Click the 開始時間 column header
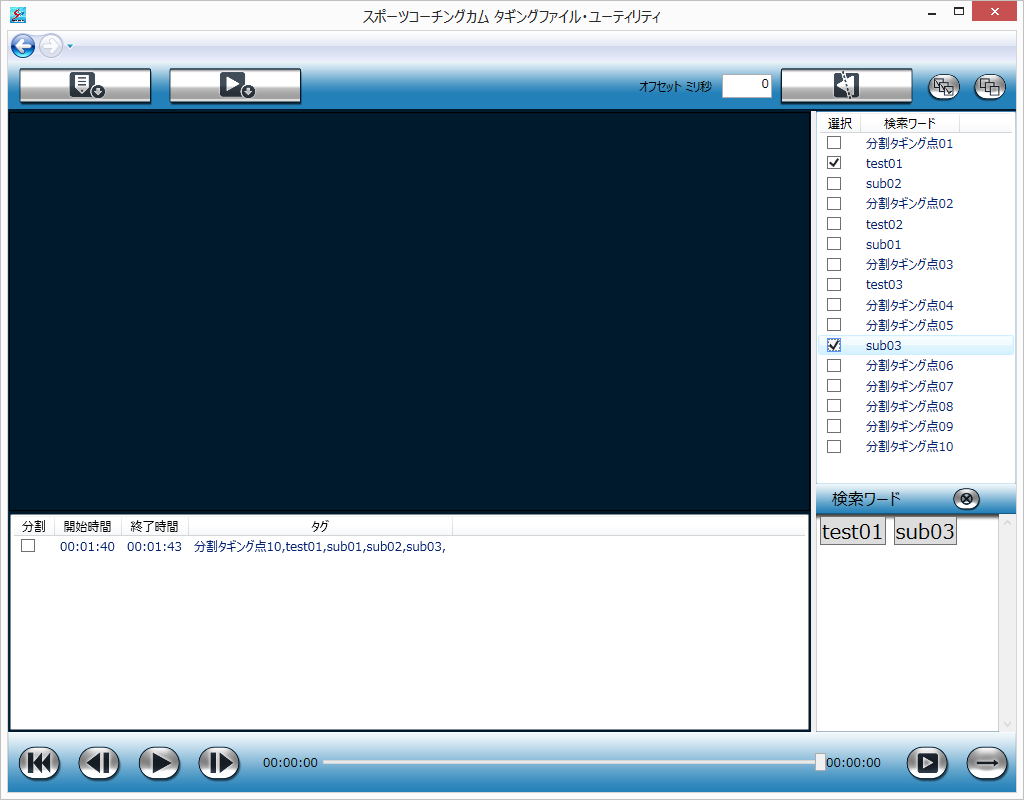The height and width of the screenshot is (800, 1024). pyautogui.click(x=88, y=526)
